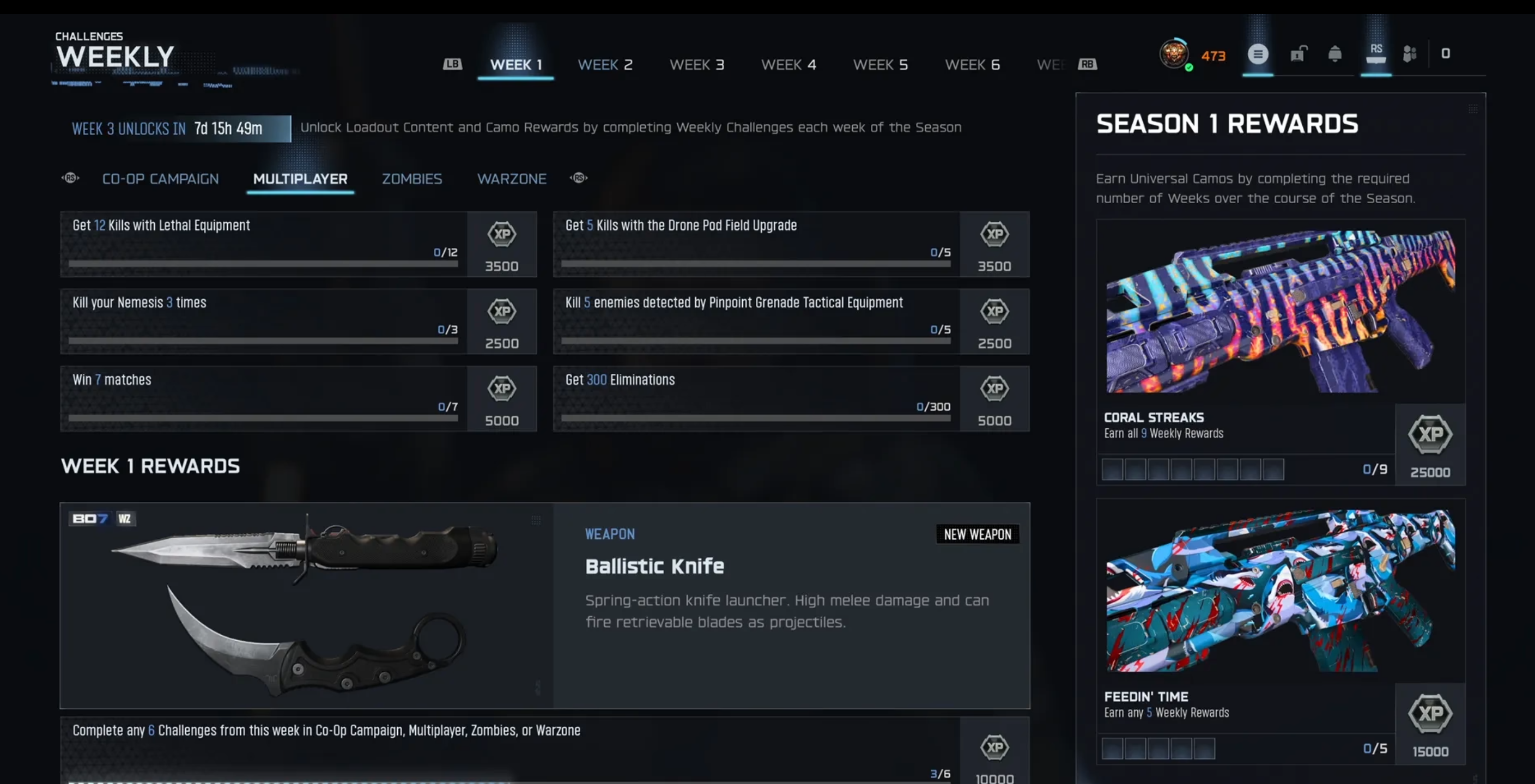
Task: Open the notifications bell icon
Action: (x=1335, y=54)
